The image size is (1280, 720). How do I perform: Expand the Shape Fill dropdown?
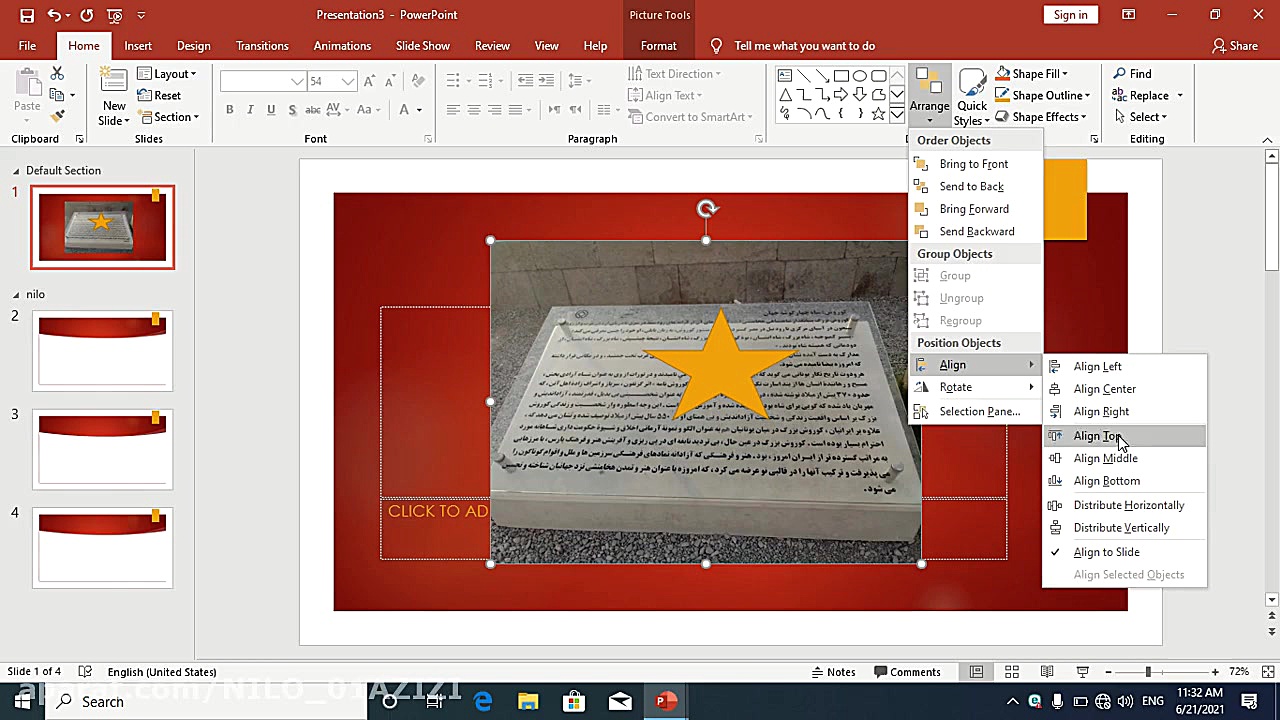pos(1064,74)
